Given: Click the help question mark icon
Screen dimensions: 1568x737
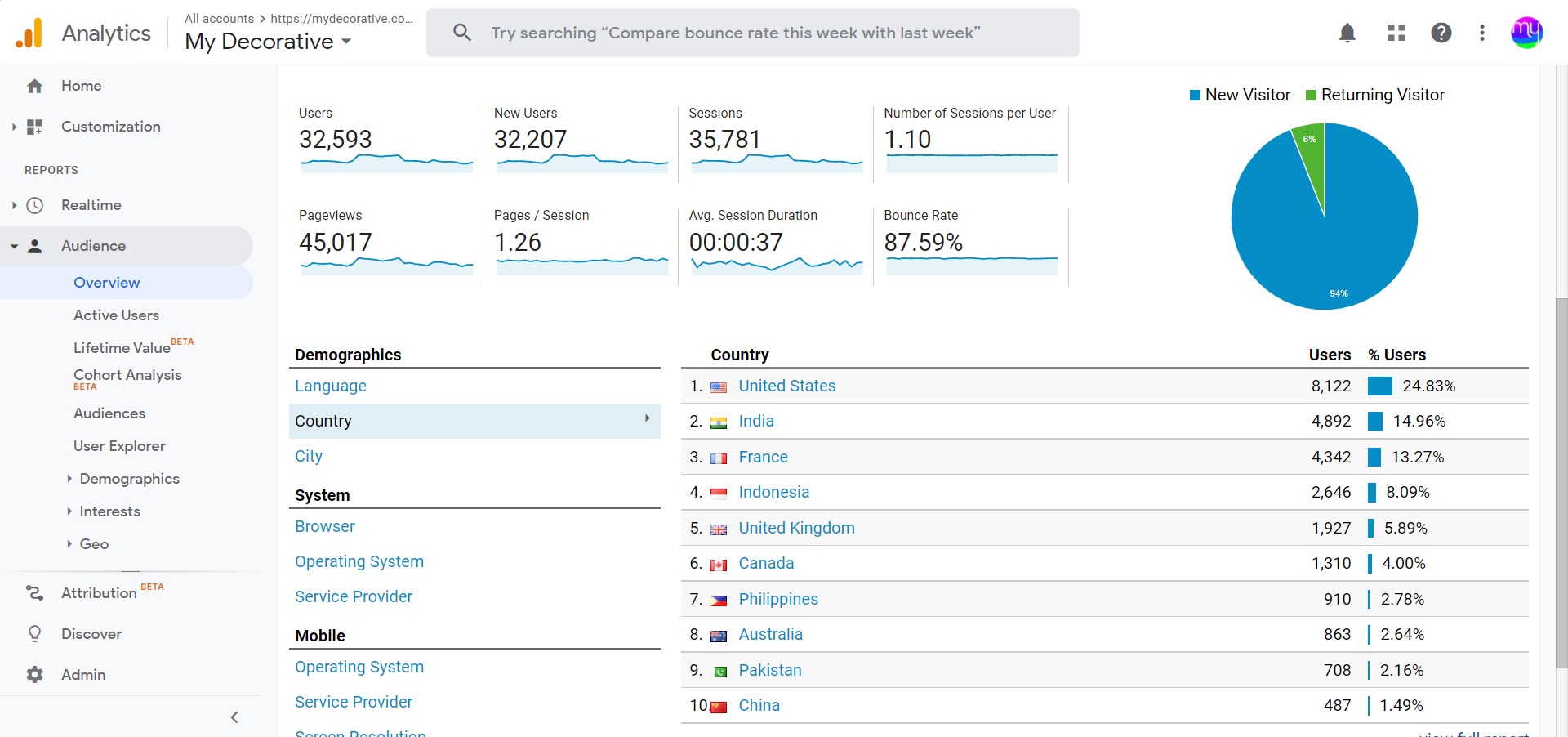Looking at the screenshot, I should pyautogui.click(x=1441, y=33).
